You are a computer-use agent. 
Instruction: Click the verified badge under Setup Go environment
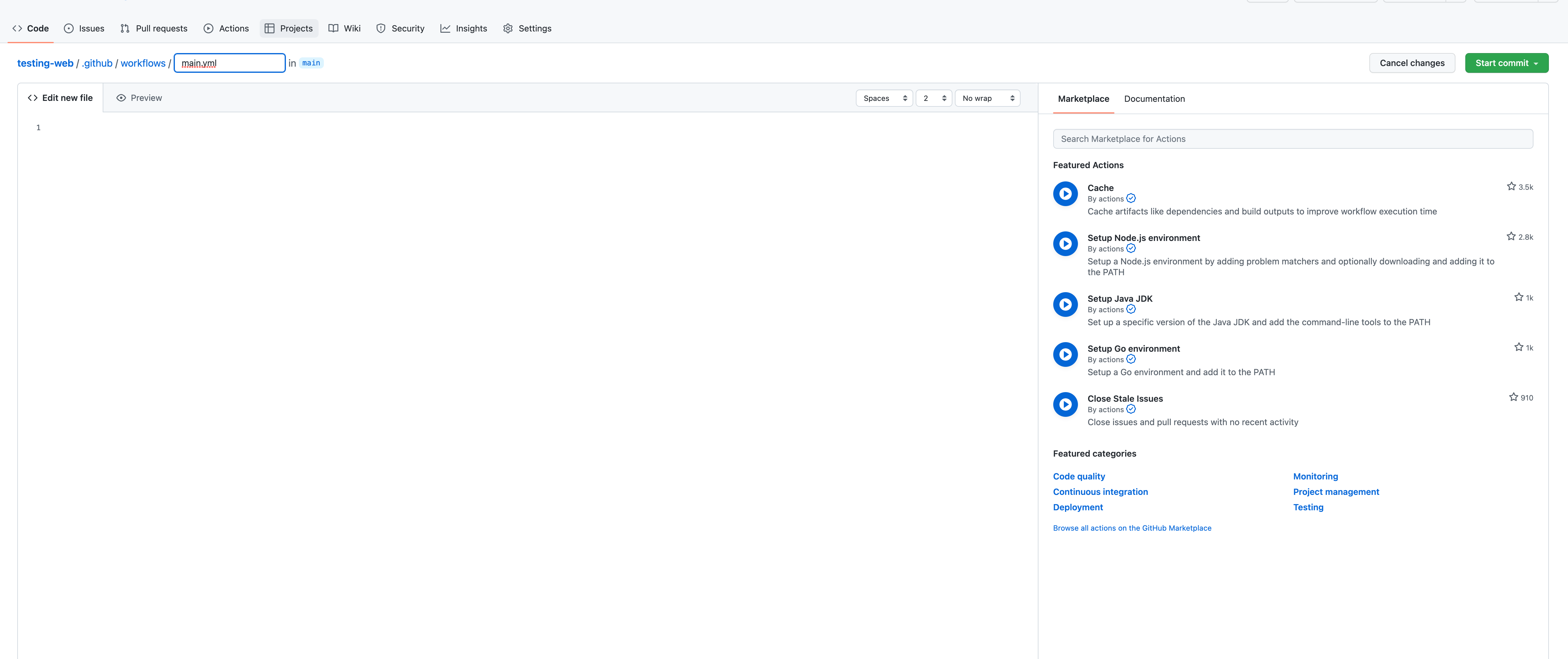(1131, 359)
